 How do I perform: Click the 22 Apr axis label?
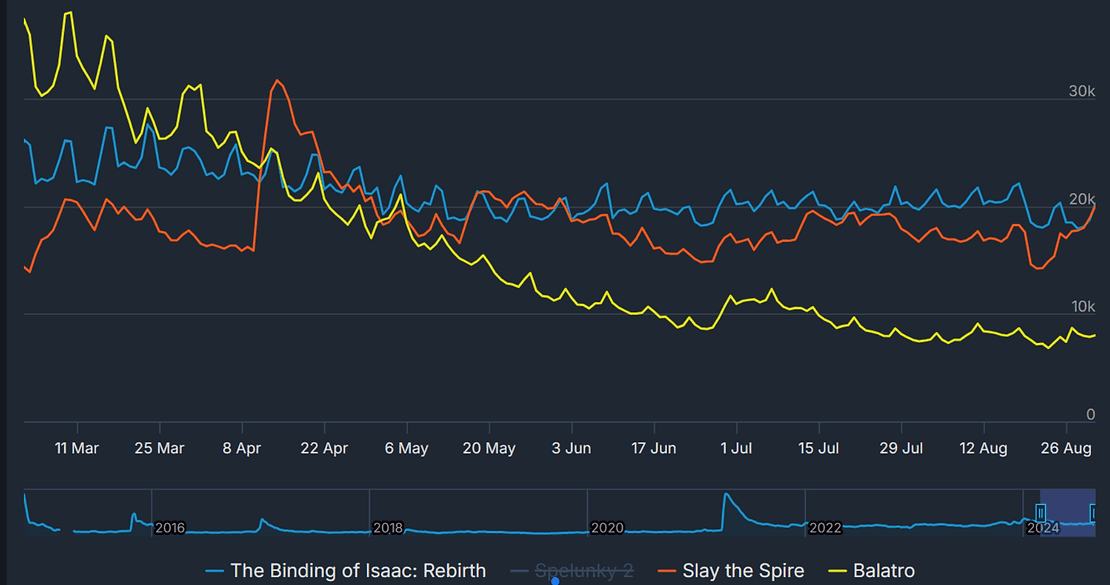pyautogui.click(x=324, y=448)
